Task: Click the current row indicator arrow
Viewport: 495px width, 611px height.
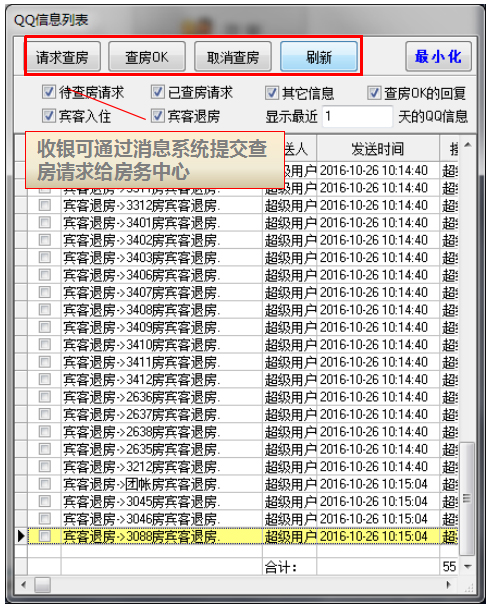Action: 21,537
